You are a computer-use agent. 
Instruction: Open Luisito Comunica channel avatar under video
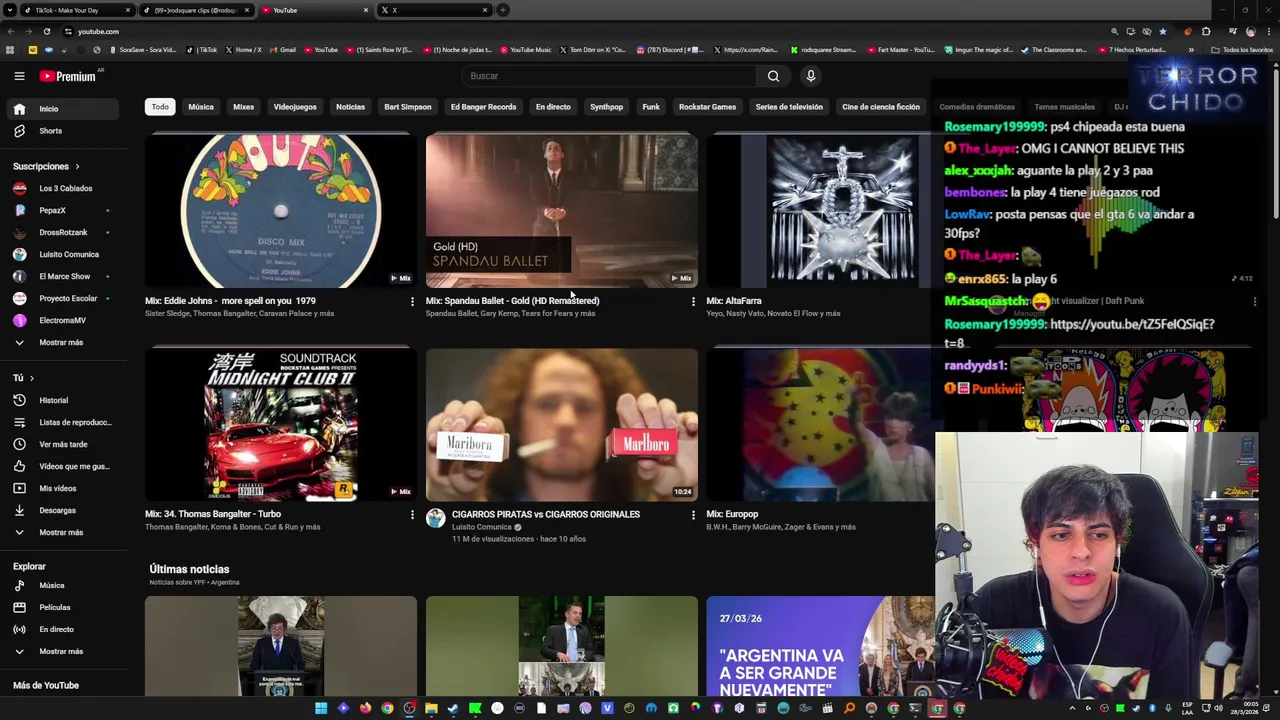click(435, 517)
